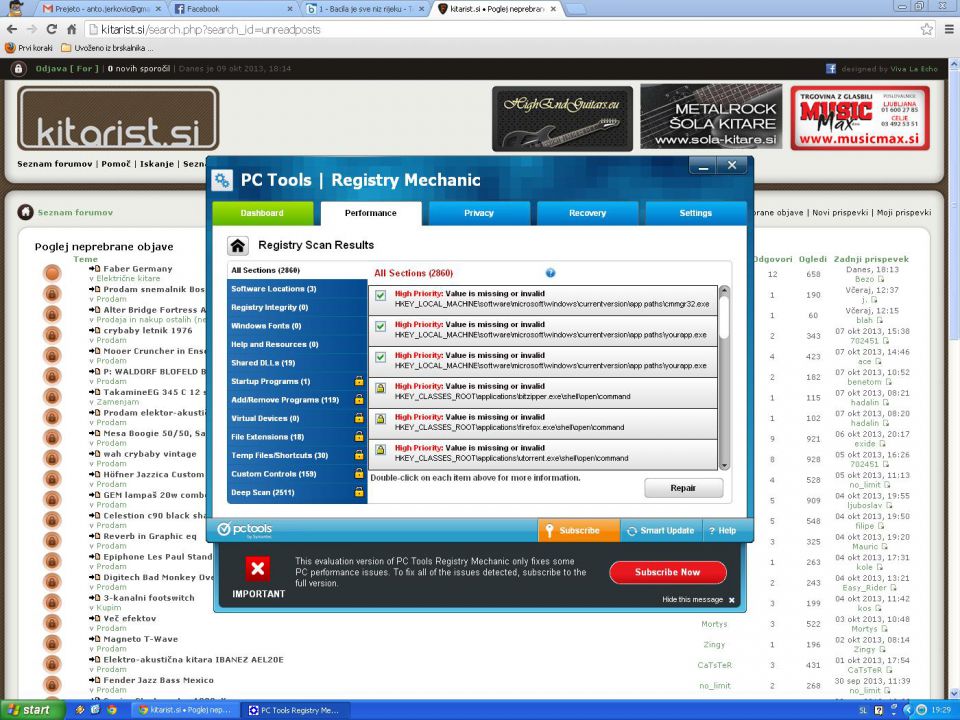Reload the kitarist.si page
Screen dimensions: 960x720
(51, 29)
